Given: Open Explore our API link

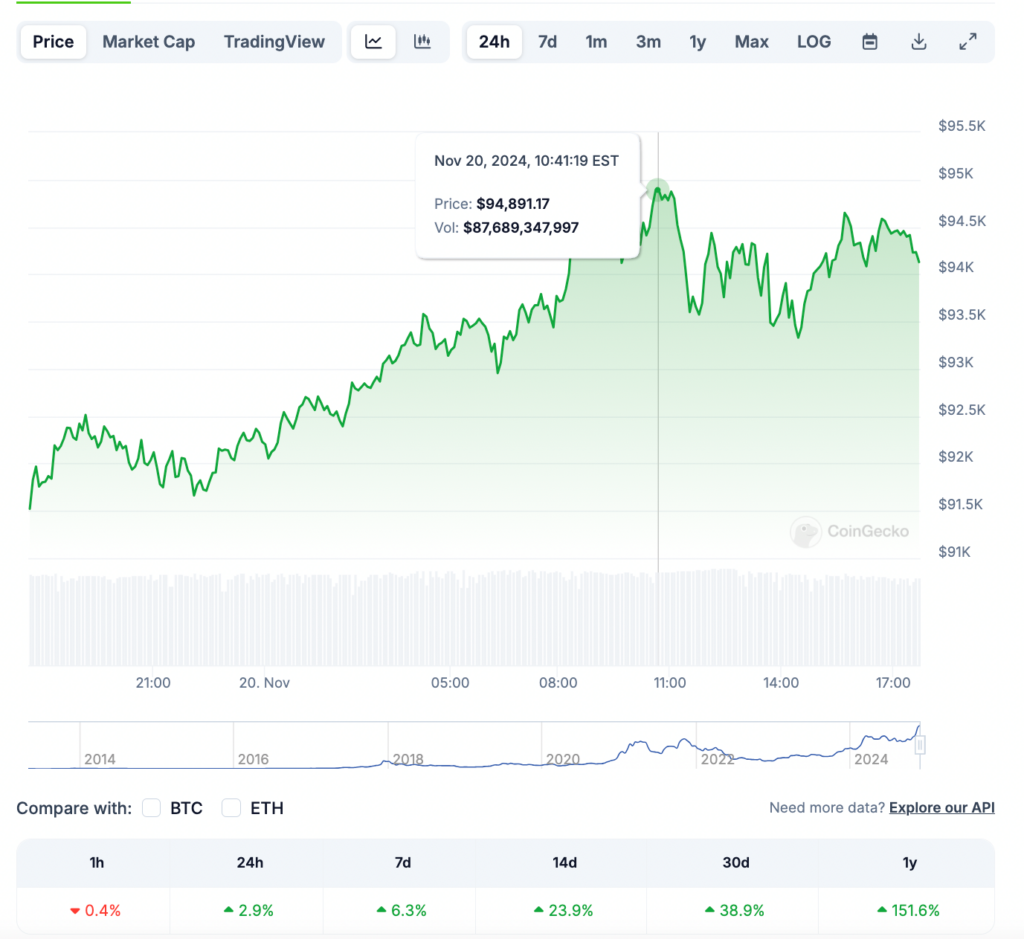Looking at the screenshot, I should [941, 808].
